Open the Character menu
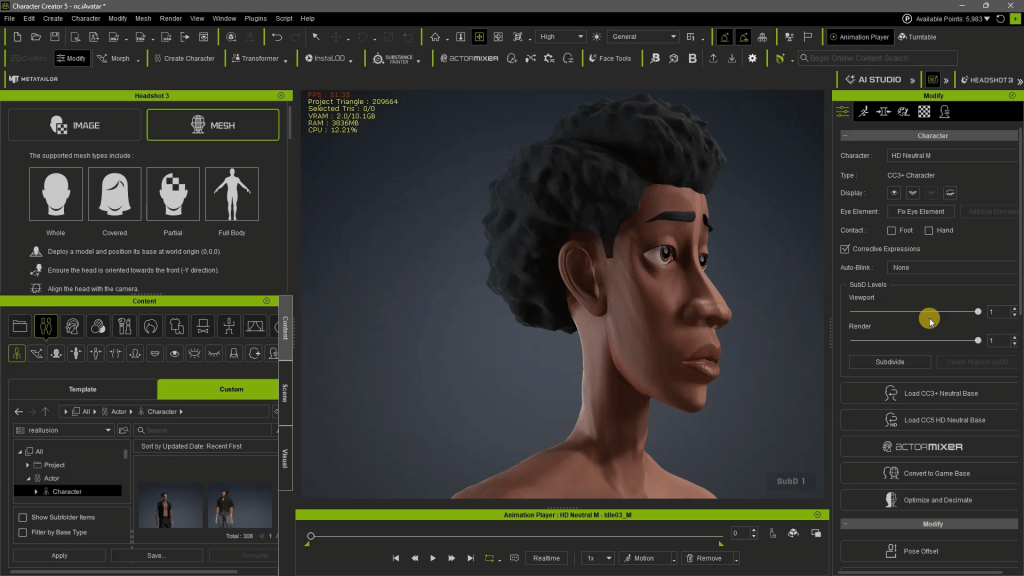1024x576 pixels. point(86,18)
